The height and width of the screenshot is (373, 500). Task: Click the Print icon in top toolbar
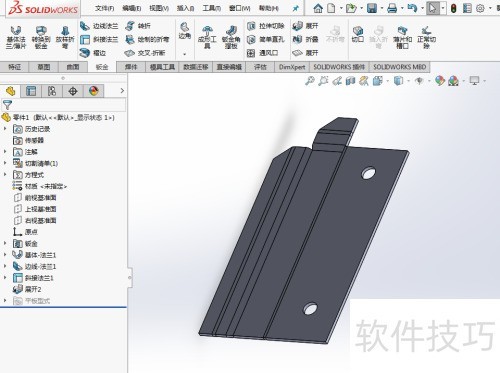[392, 8]
